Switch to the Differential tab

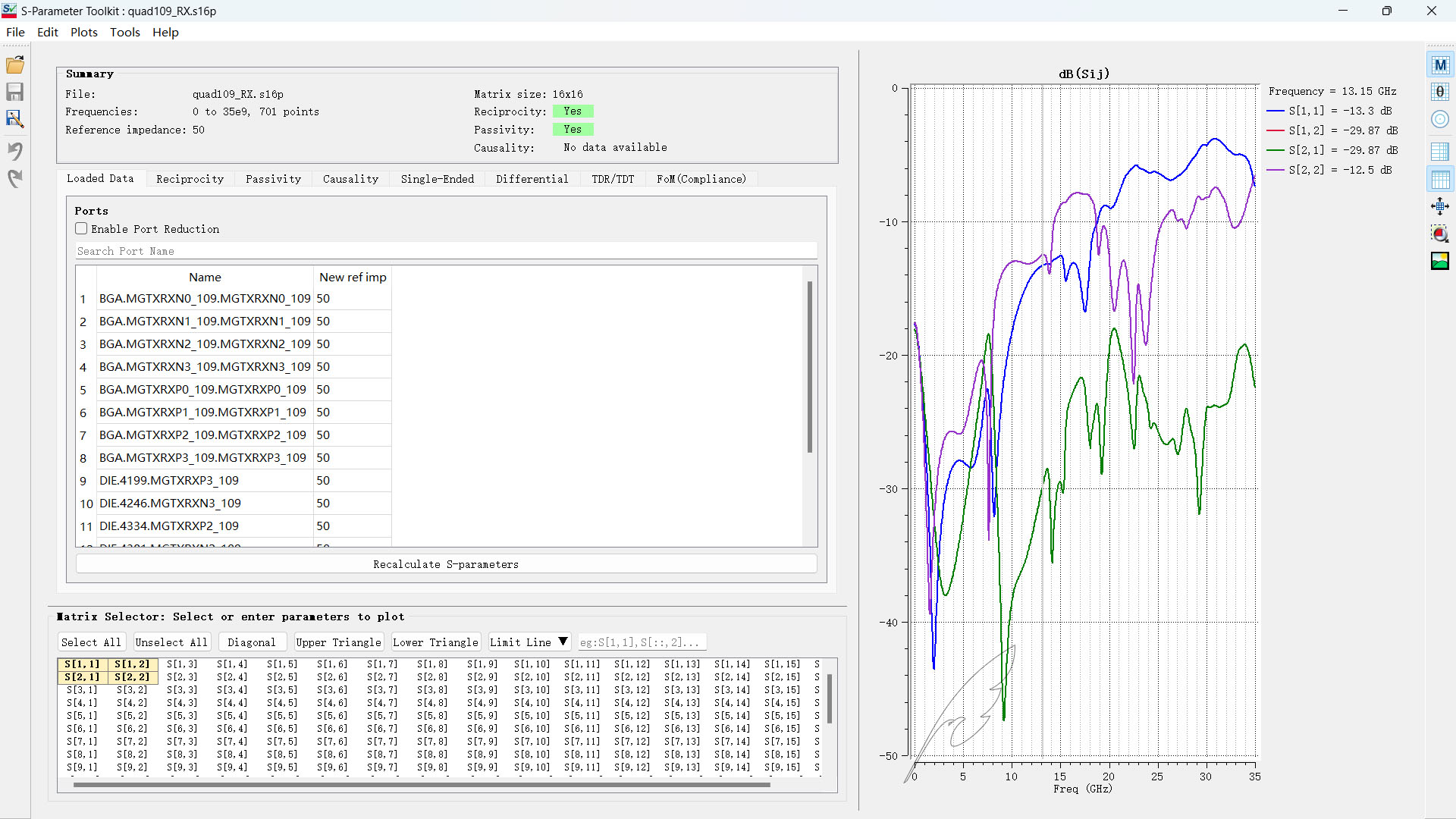(x=532, y=179)
